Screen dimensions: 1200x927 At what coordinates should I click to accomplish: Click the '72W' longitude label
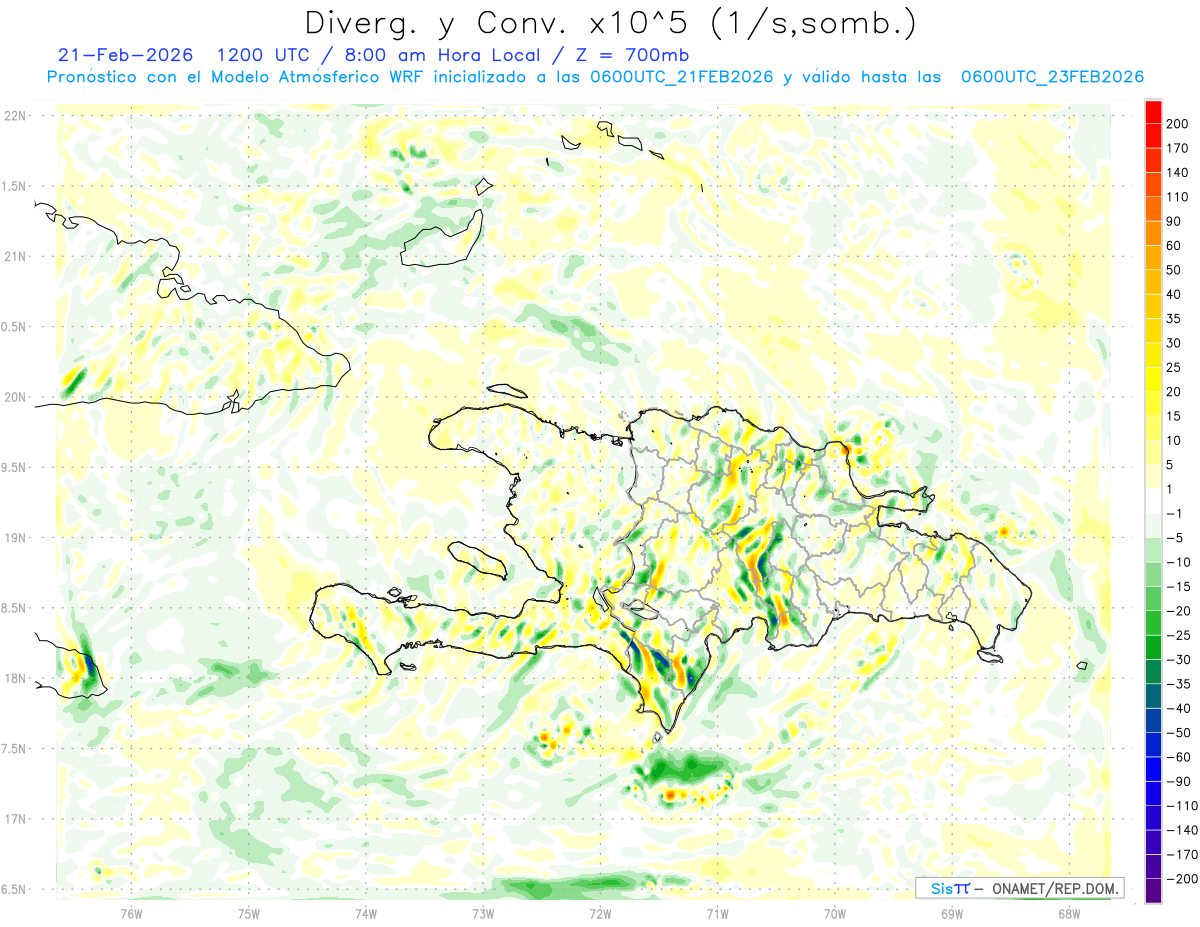point(600,913)
